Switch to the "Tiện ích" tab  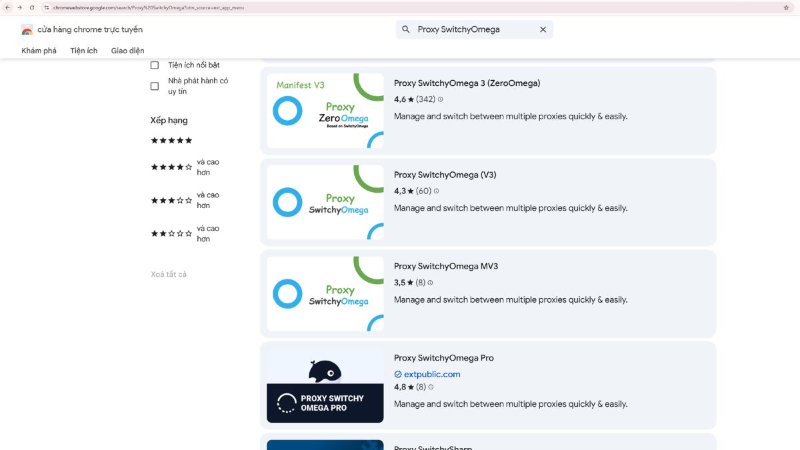click(84, 51)
